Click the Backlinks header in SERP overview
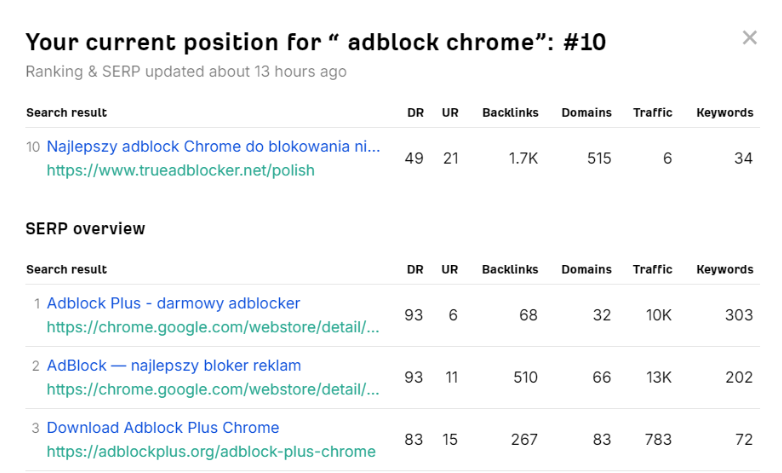This screenshot has height=473, width=782. (509, 269)
